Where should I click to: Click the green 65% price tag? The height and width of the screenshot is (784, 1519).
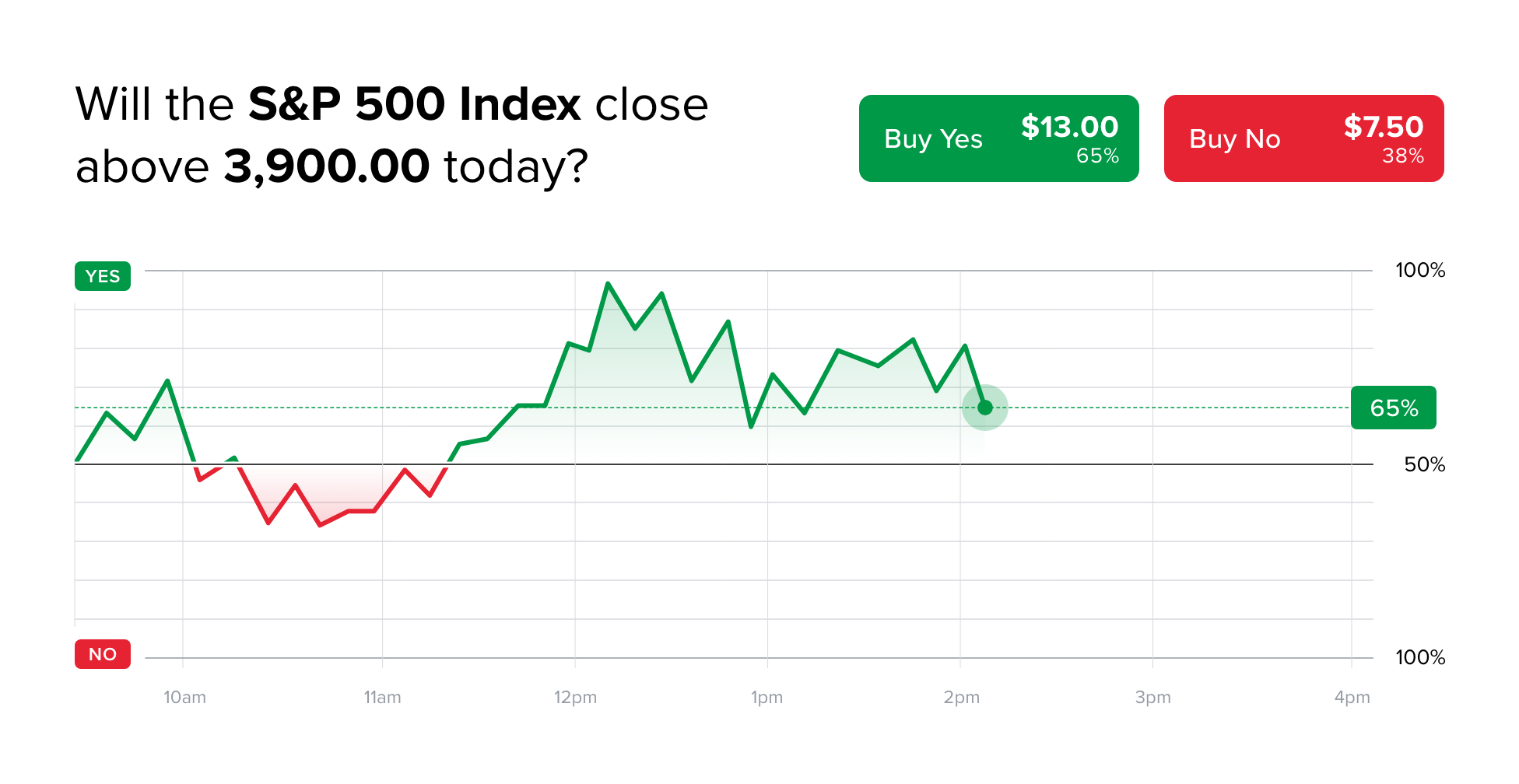point(1393,408)
